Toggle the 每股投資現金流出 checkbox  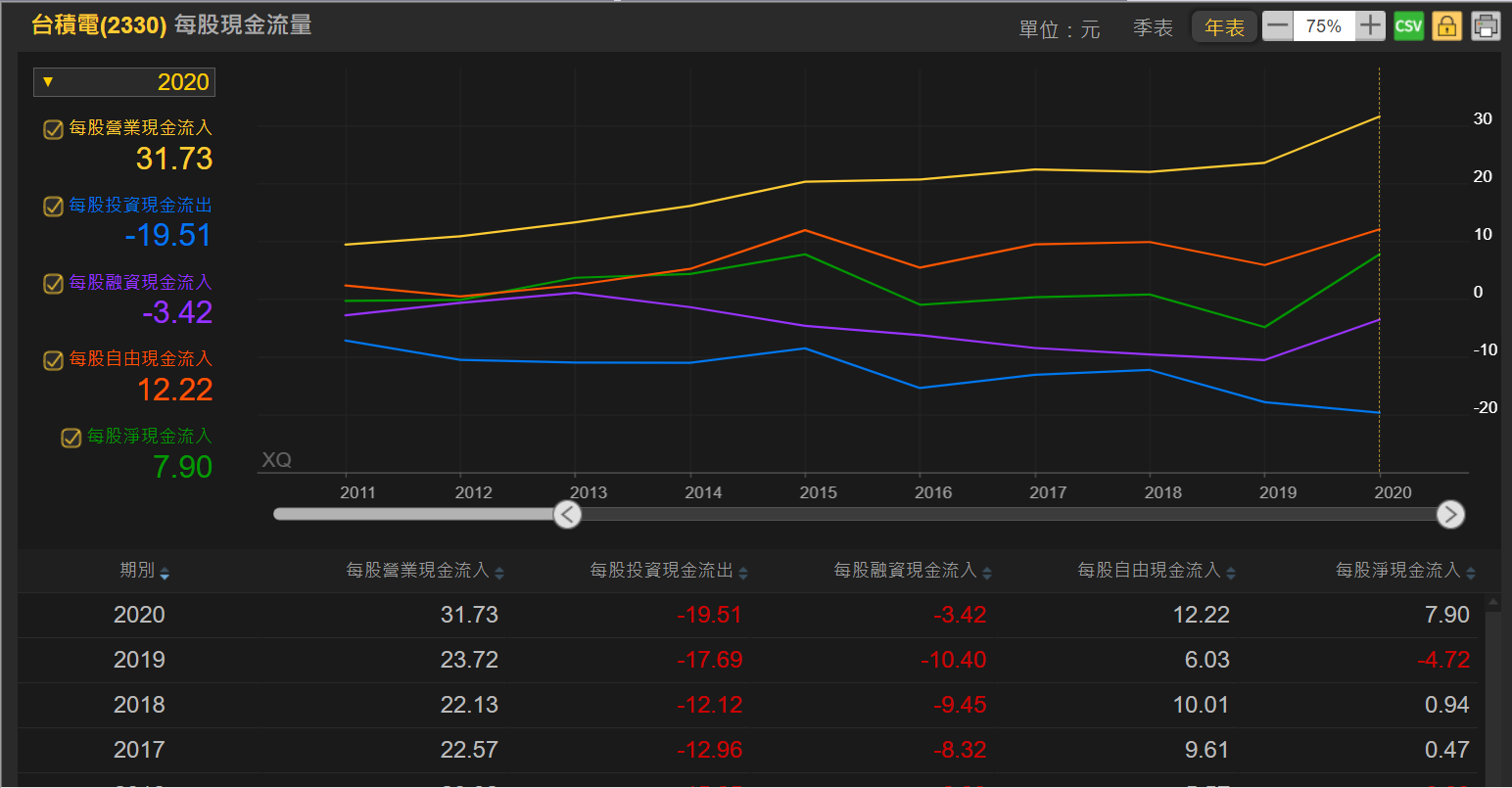(54, 207)
